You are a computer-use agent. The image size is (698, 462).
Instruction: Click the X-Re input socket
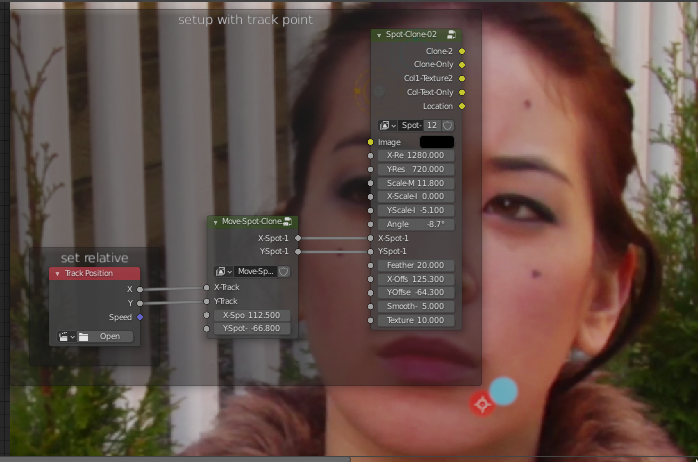click(370, 156)
